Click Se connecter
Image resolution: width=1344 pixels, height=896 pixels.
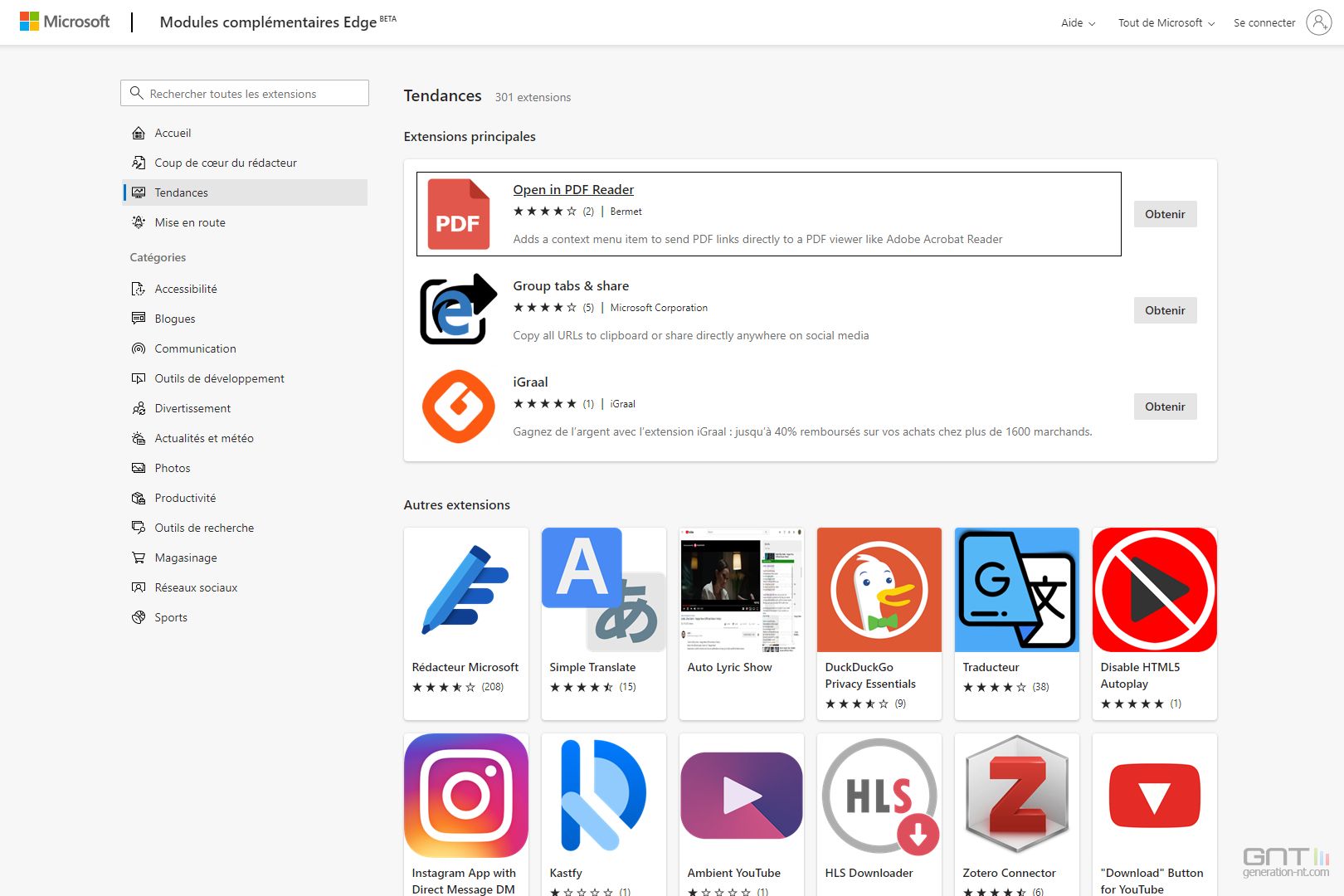[x=1264, y=22]
